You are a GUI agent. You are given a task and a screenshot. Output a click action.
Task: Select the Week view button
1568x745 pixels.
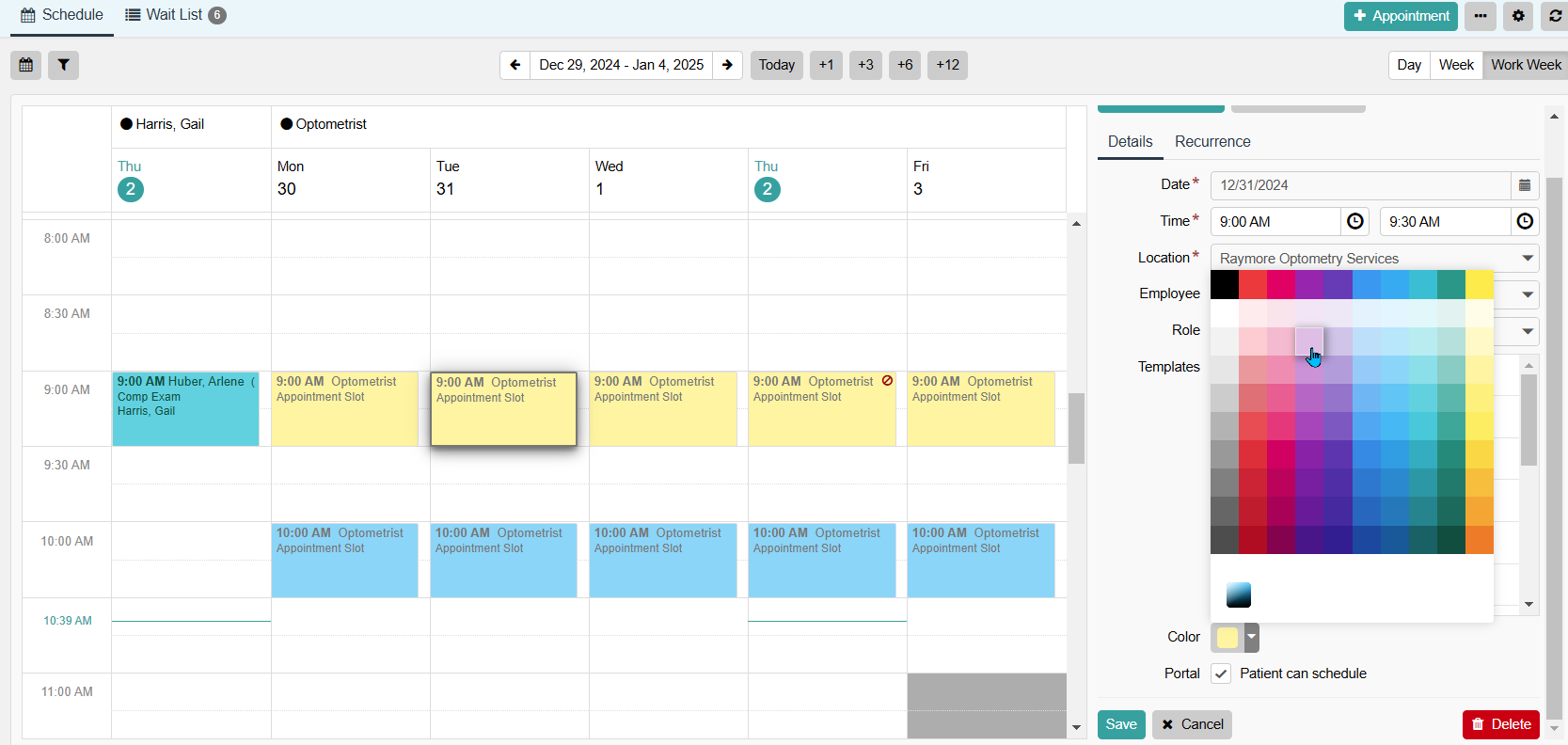[x=1456, y=65]
